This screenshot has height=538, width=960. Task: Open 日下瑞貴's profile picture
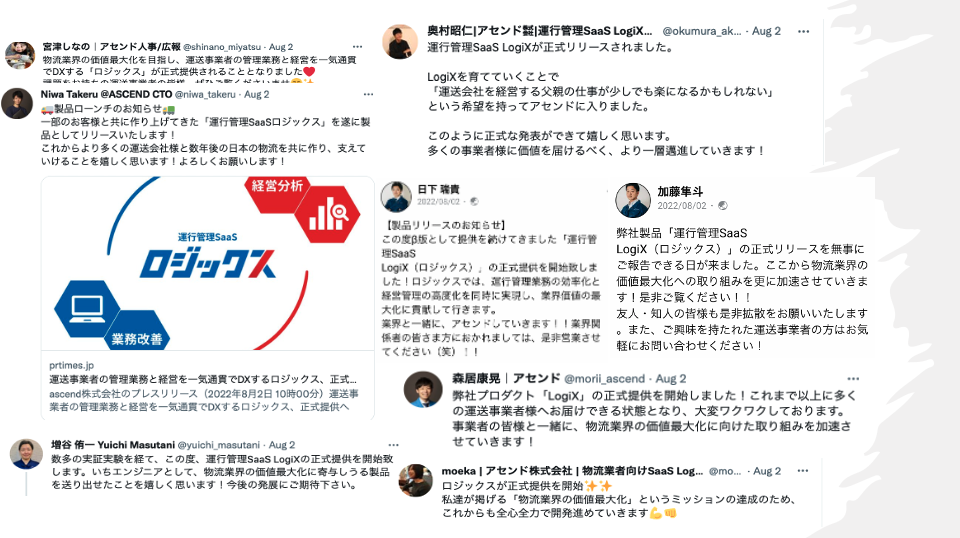tap(396, 196)
